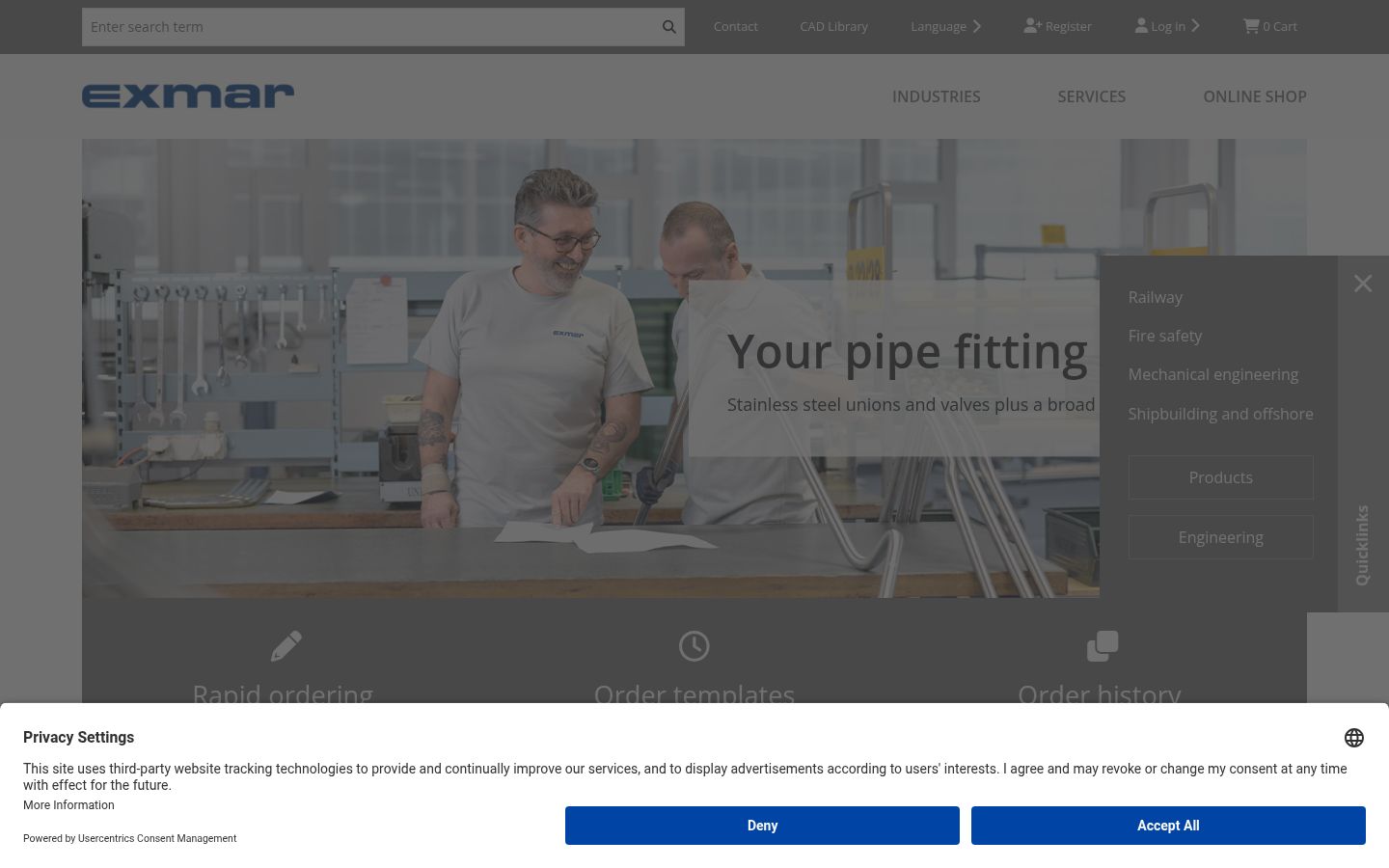Toggle the vertical Quicklinks tab

coord(1362,545)
